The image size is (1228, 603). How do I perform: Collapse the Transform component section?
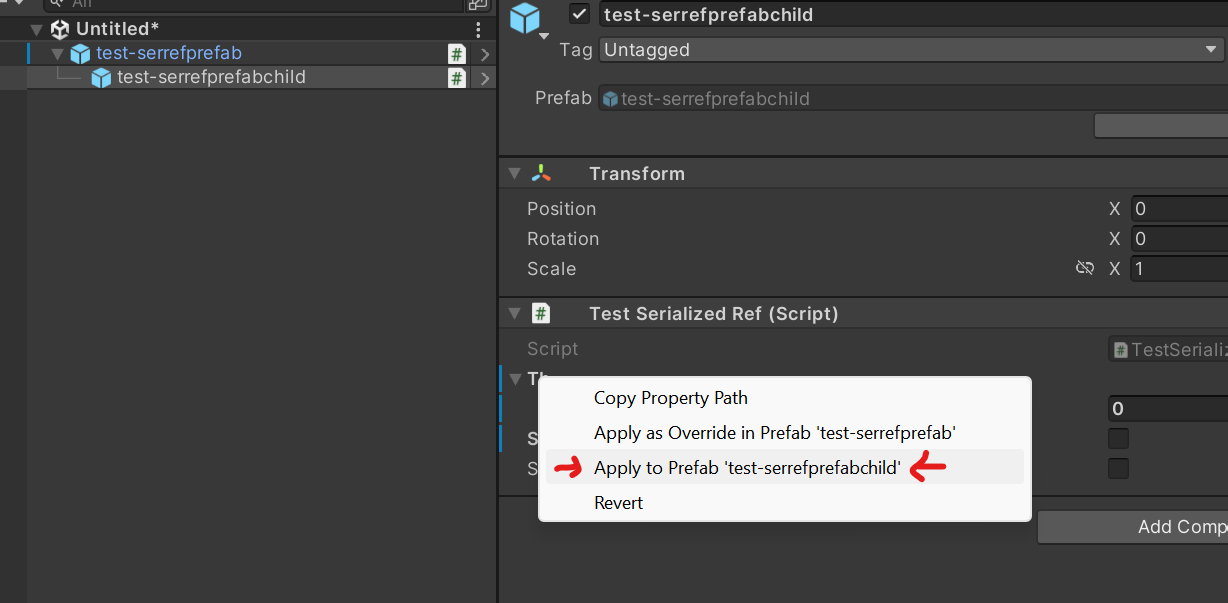(x=514, y=172)
